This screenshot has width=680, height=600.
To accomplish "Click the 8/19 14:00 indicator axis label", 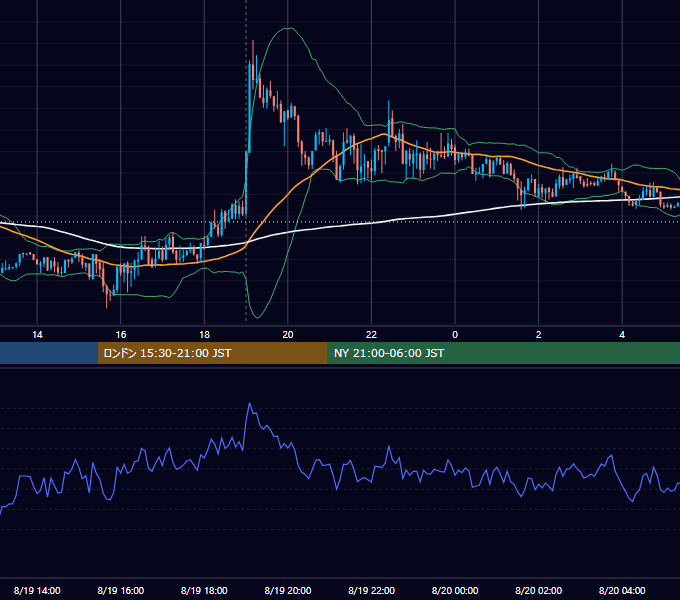I will coord(37,590).
